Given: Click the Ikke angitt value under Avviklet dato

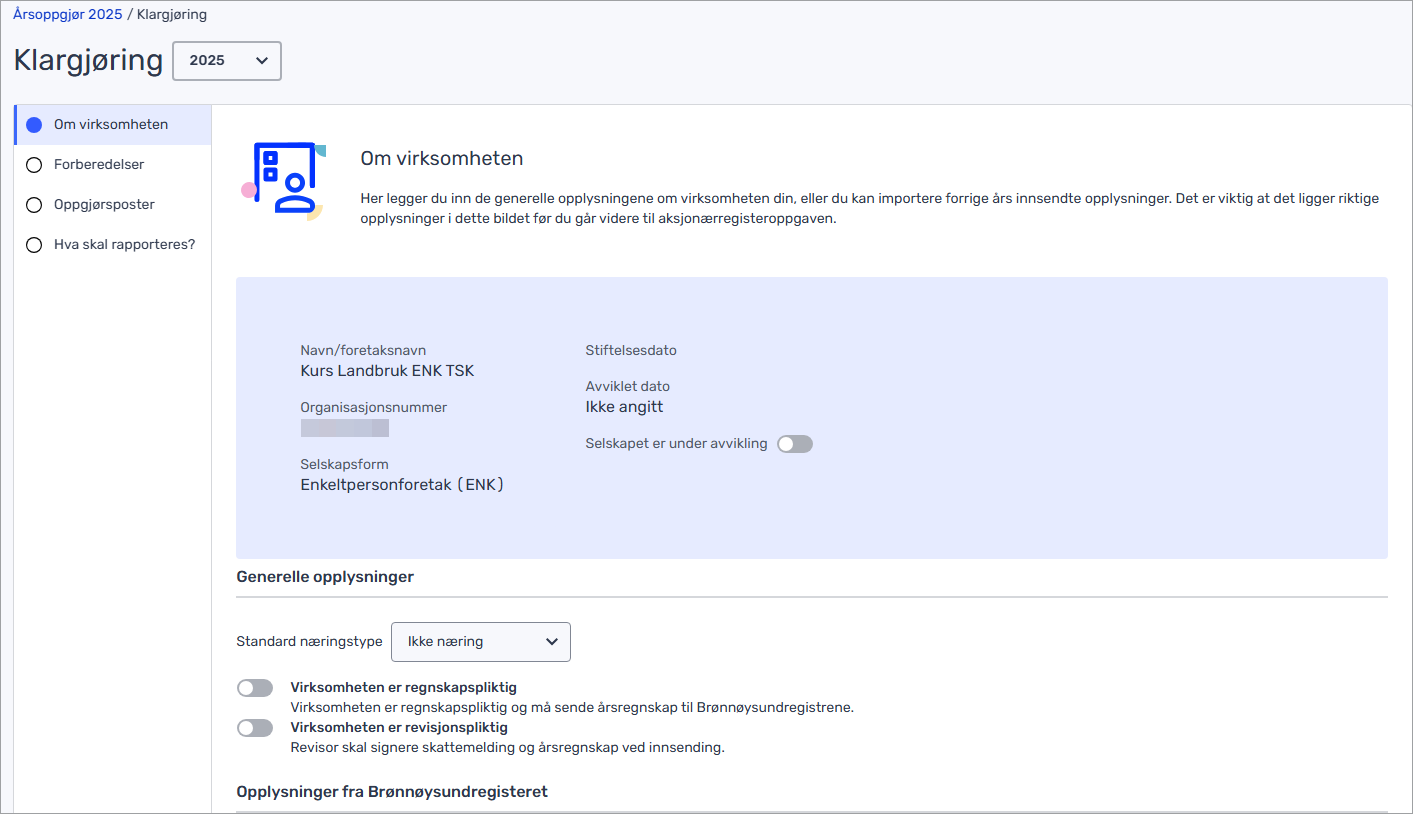Looking at the screenshot, I should [624, 407].
